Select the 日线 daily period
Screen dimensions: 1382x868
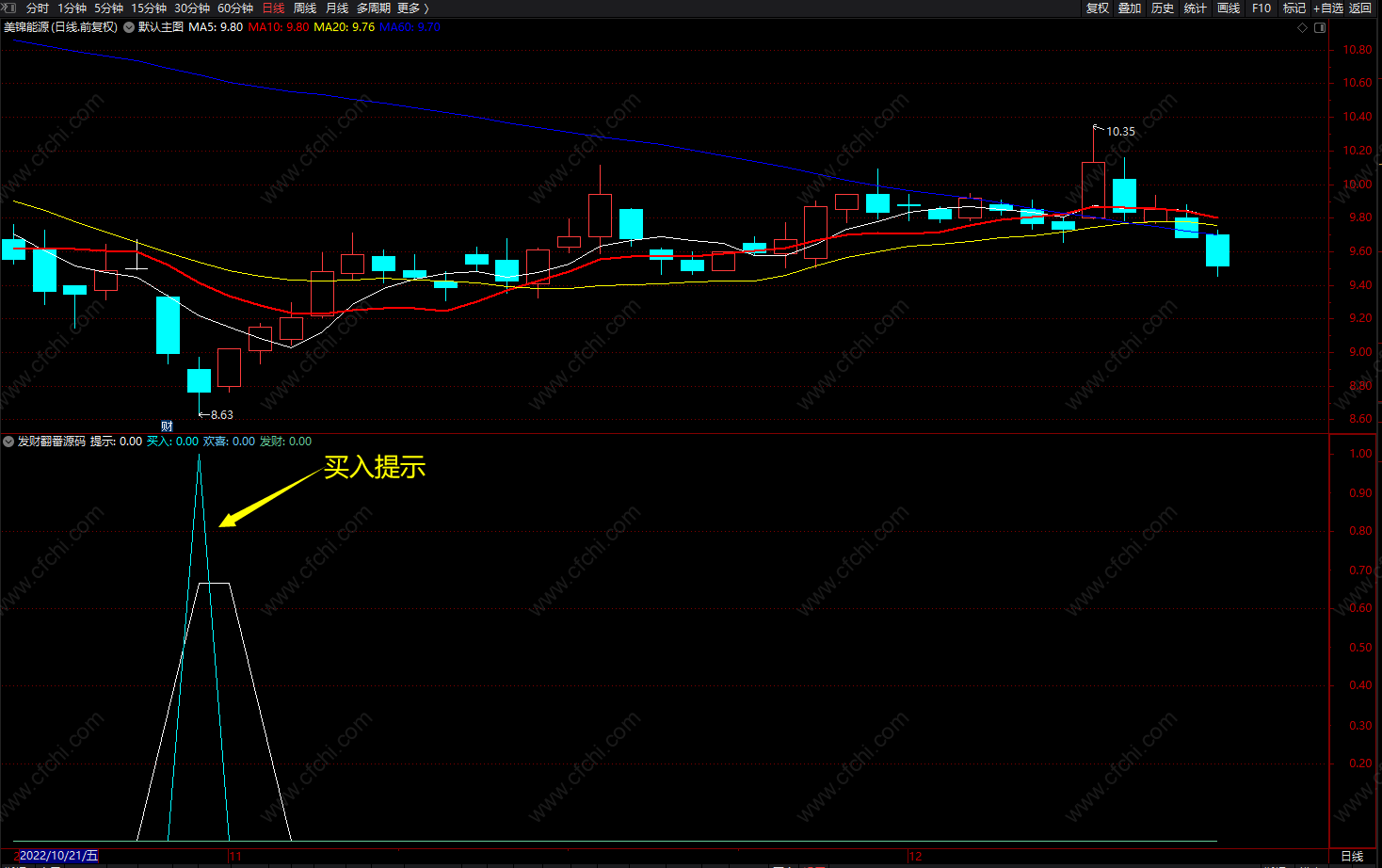pos(274,8)
